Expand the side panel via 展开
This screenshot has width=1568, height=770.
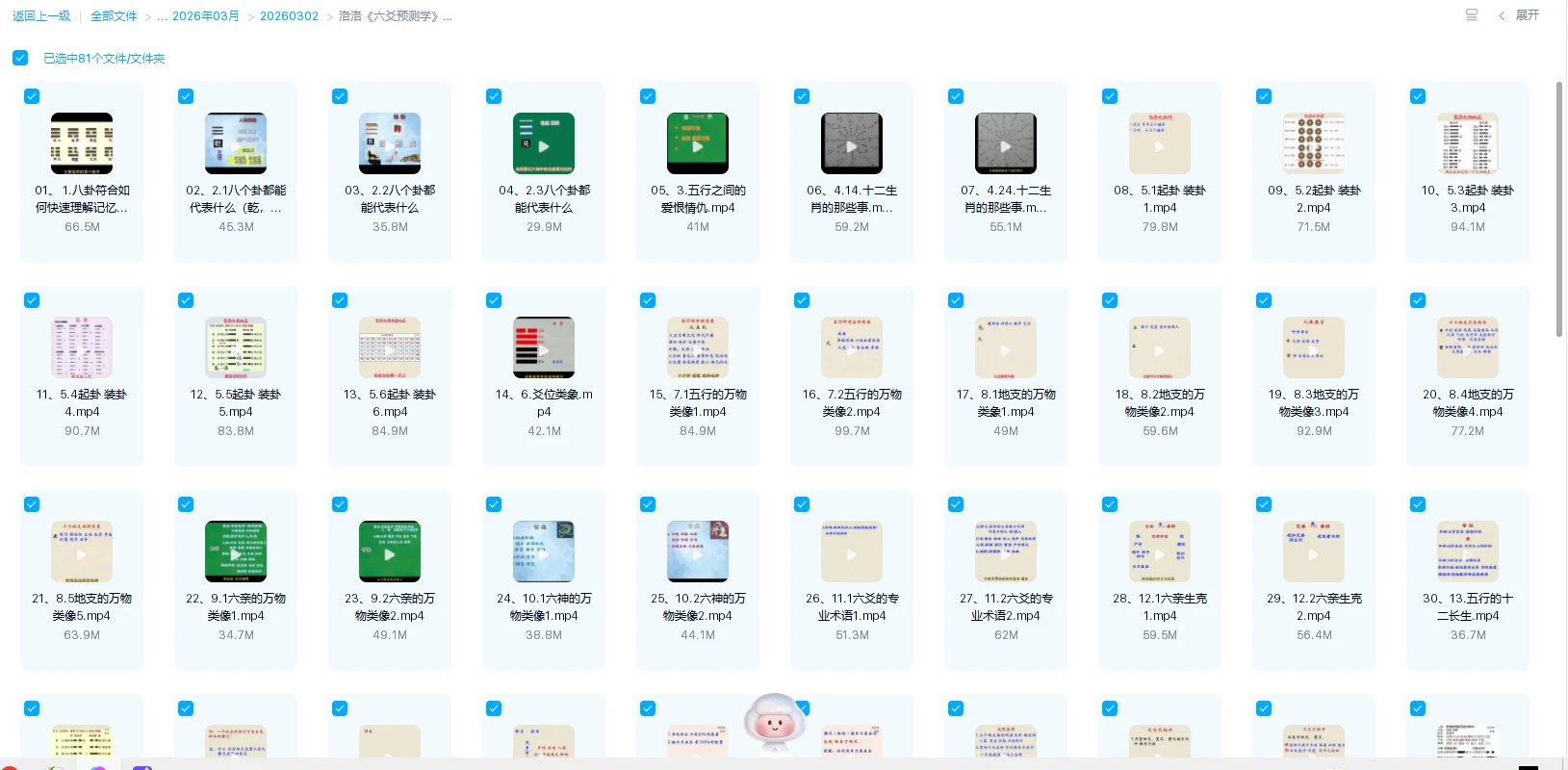click(1527, 15)
